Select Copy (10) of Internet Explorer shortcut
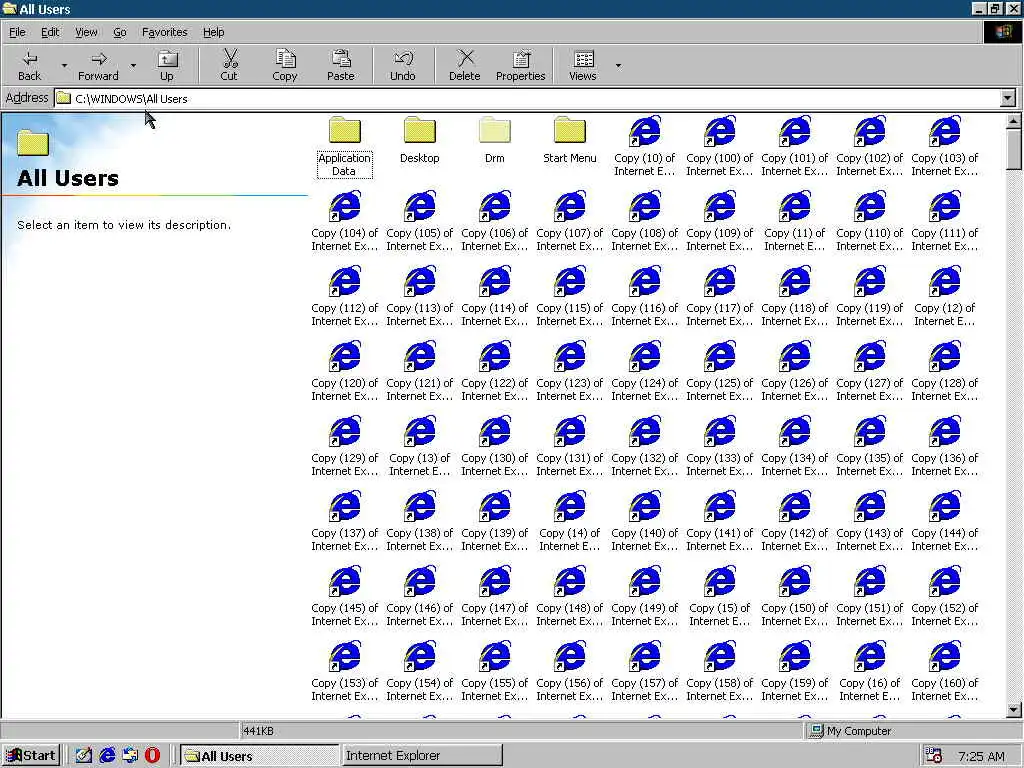Viewport: 1024px width, 768px height. [x=645, y=147]
